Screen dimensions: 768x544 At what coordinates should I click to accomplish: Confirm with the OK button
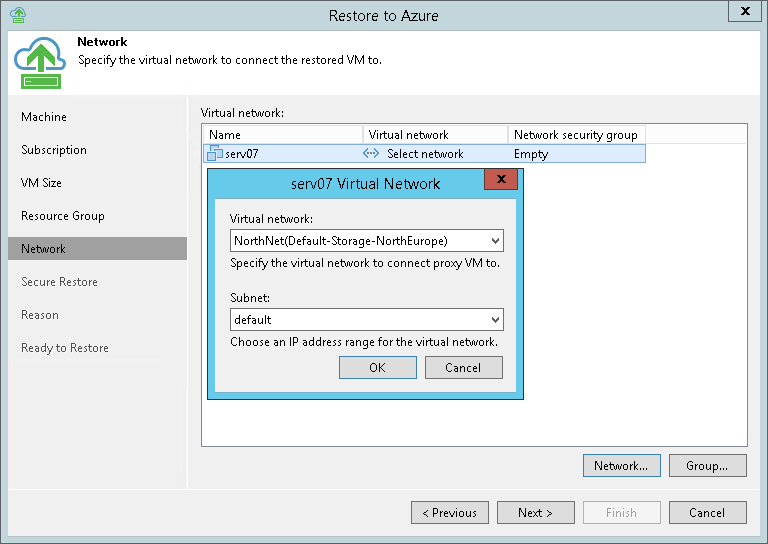(x=377, y=368)
